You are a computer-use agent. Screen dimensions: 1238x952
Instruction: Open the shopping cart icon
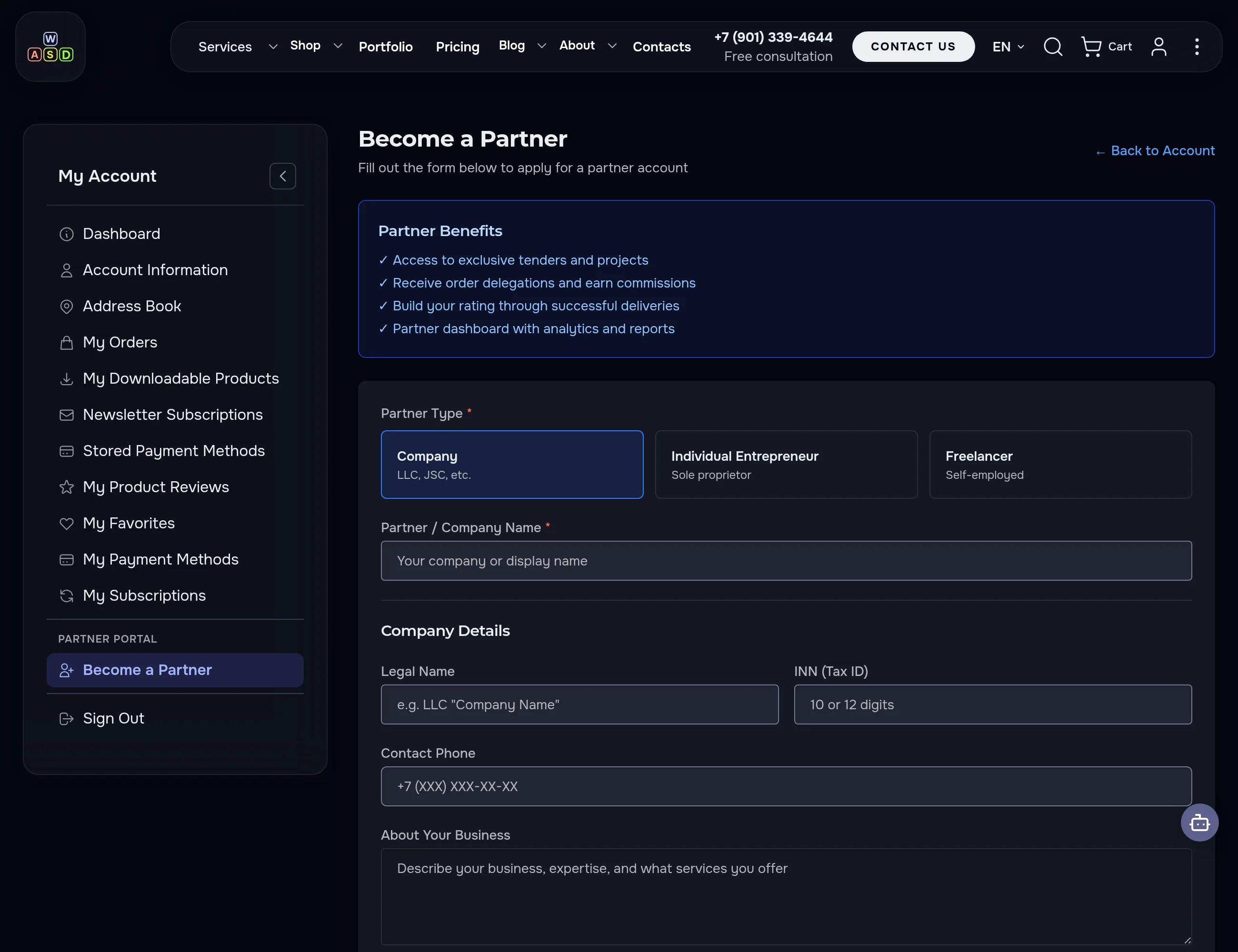pos(1091,47)
